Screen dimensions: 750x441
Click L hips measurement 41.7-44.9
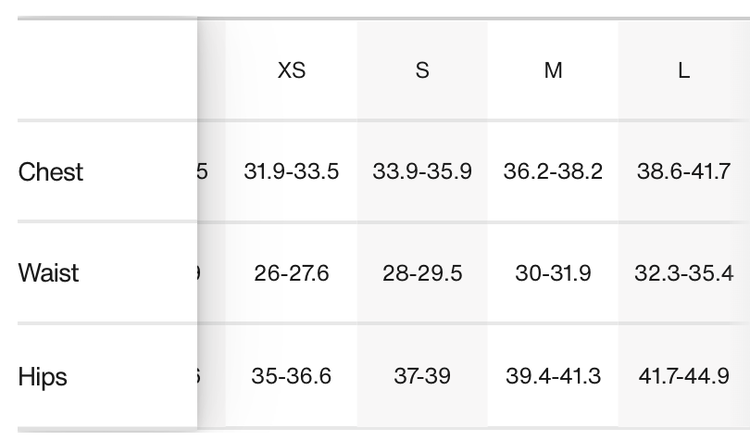pyautogui.click(x=684, y=377)
